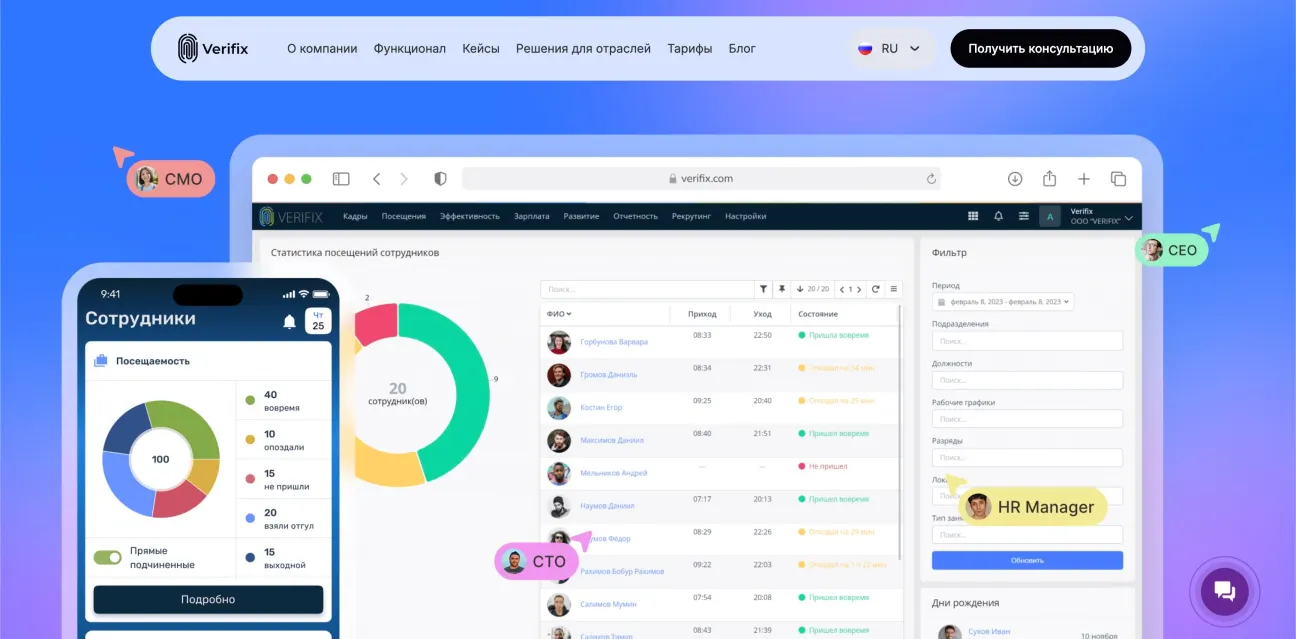Viewport: 1296px width, 639px height.
Task: Tap the briefcase icon beside Посещаемость
Action: point(101,361)
